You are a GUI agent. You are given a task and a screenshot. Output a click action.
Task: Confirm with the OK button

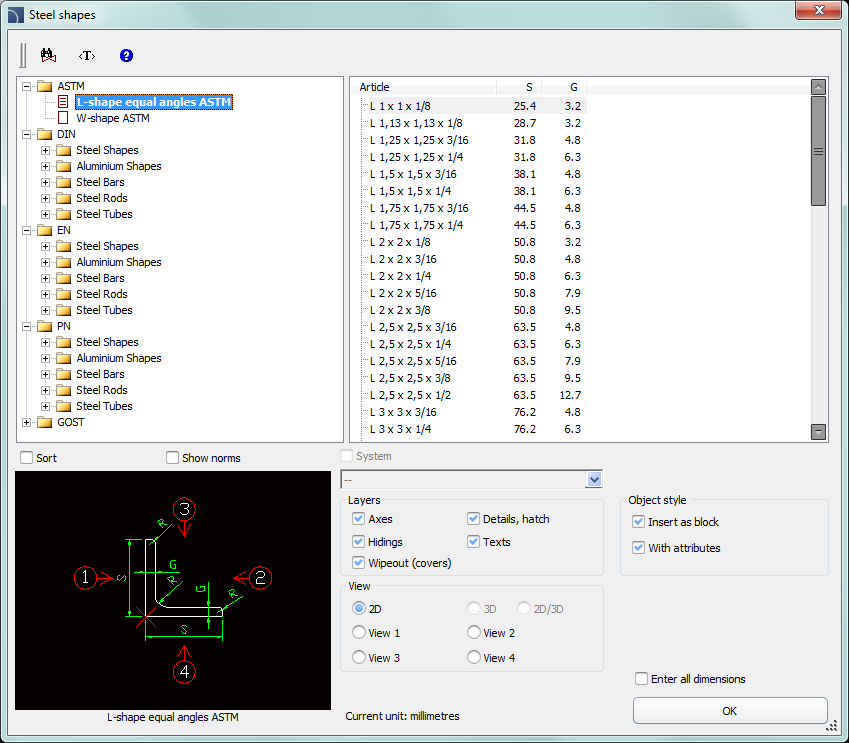[x=730, y=711]
